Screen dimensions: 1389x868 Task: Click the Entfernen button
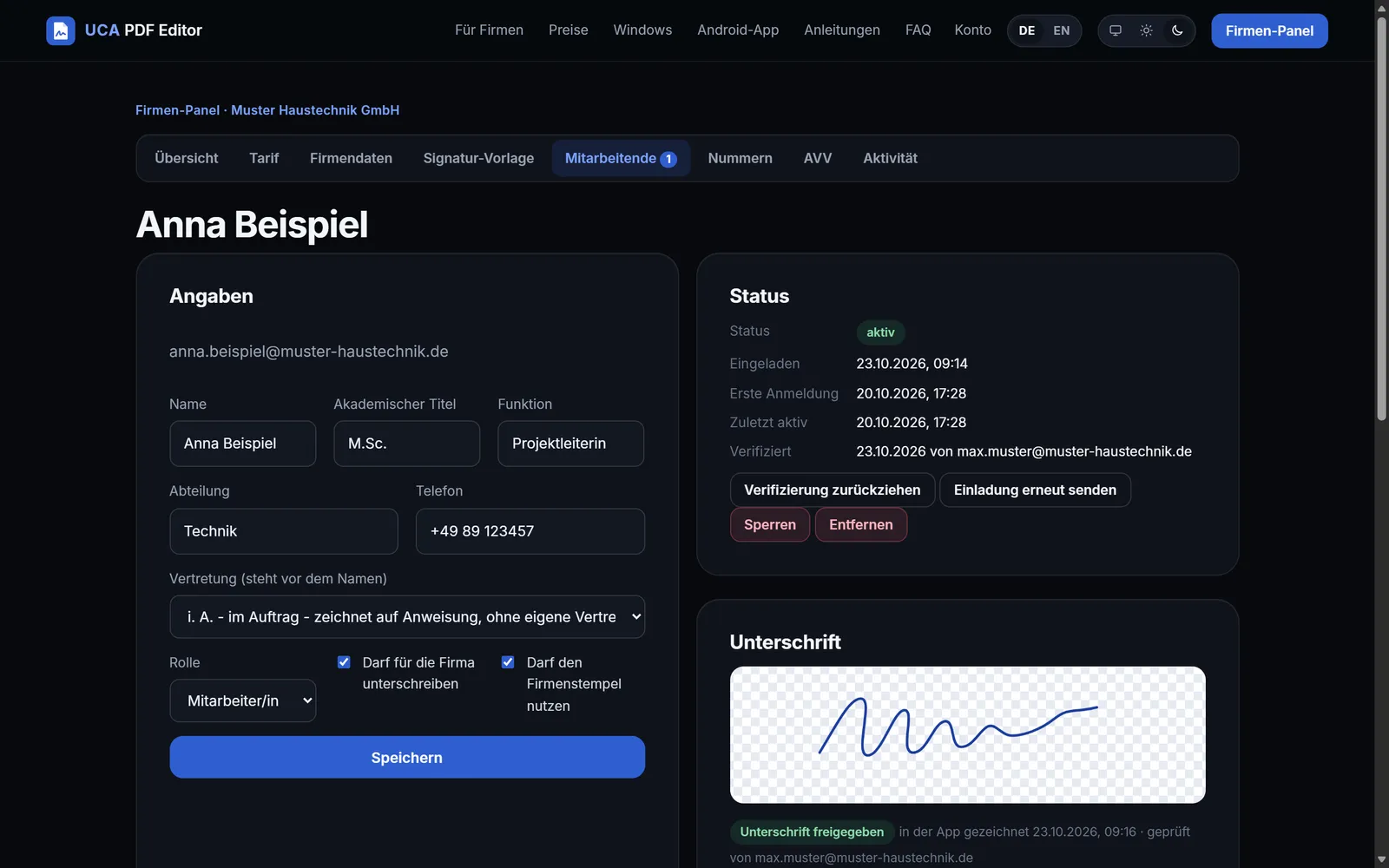point(861,525)
